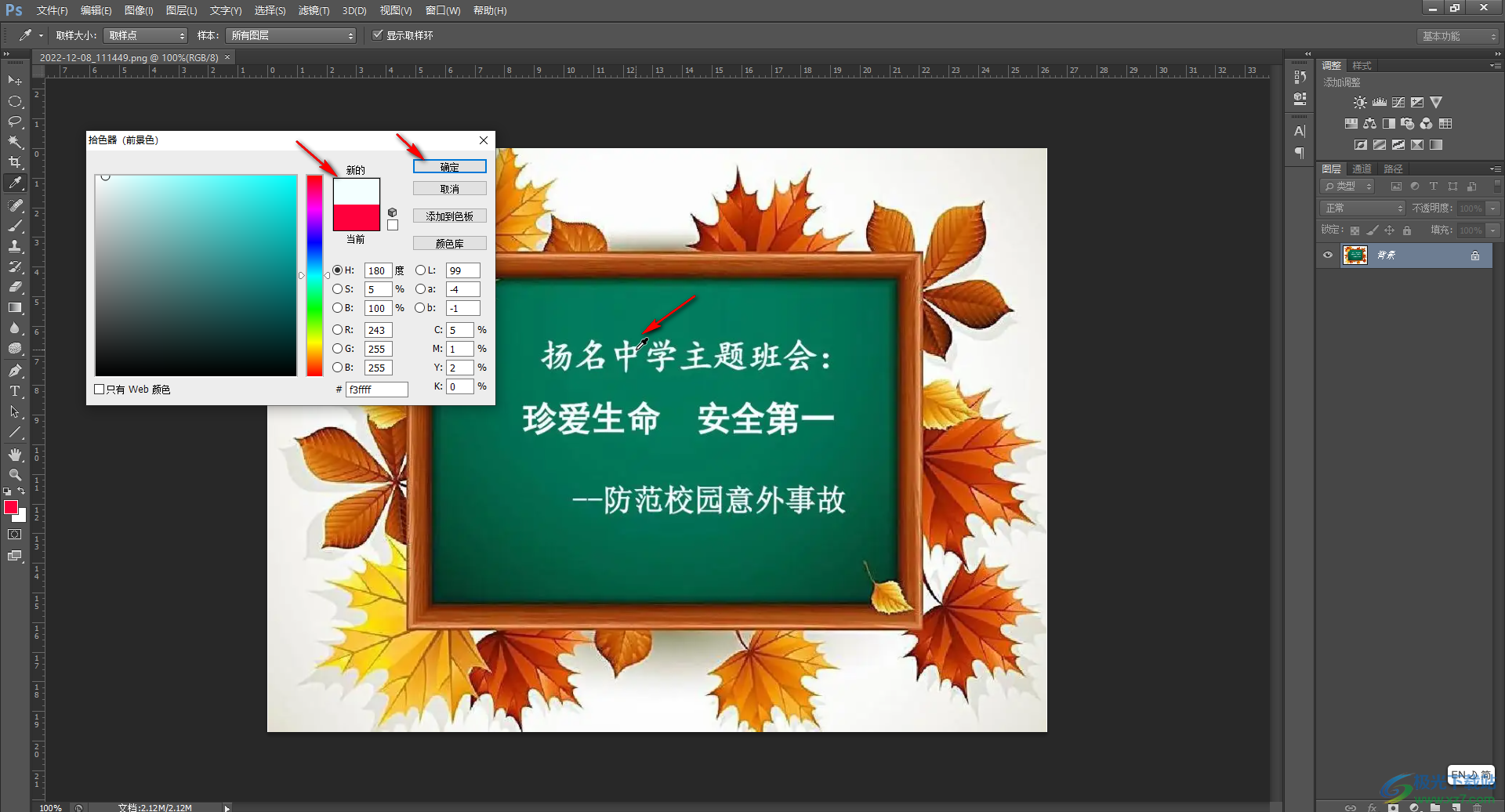This screenshot has height=812, width=1505.
Task: Open the 滤镜(T) menu
Action: (x=314, y=11)
